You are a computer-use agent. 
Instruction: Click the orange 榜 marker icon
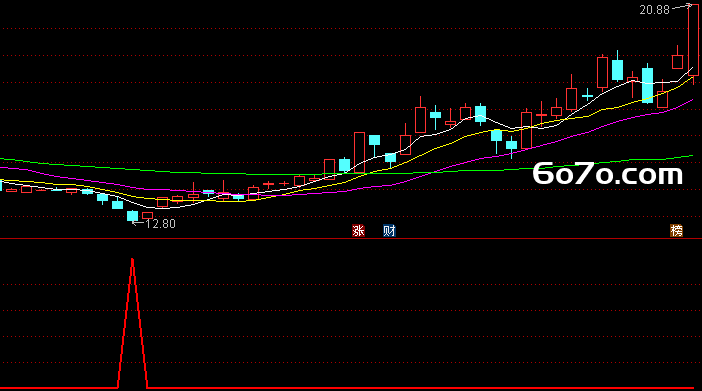coord(676,231)
